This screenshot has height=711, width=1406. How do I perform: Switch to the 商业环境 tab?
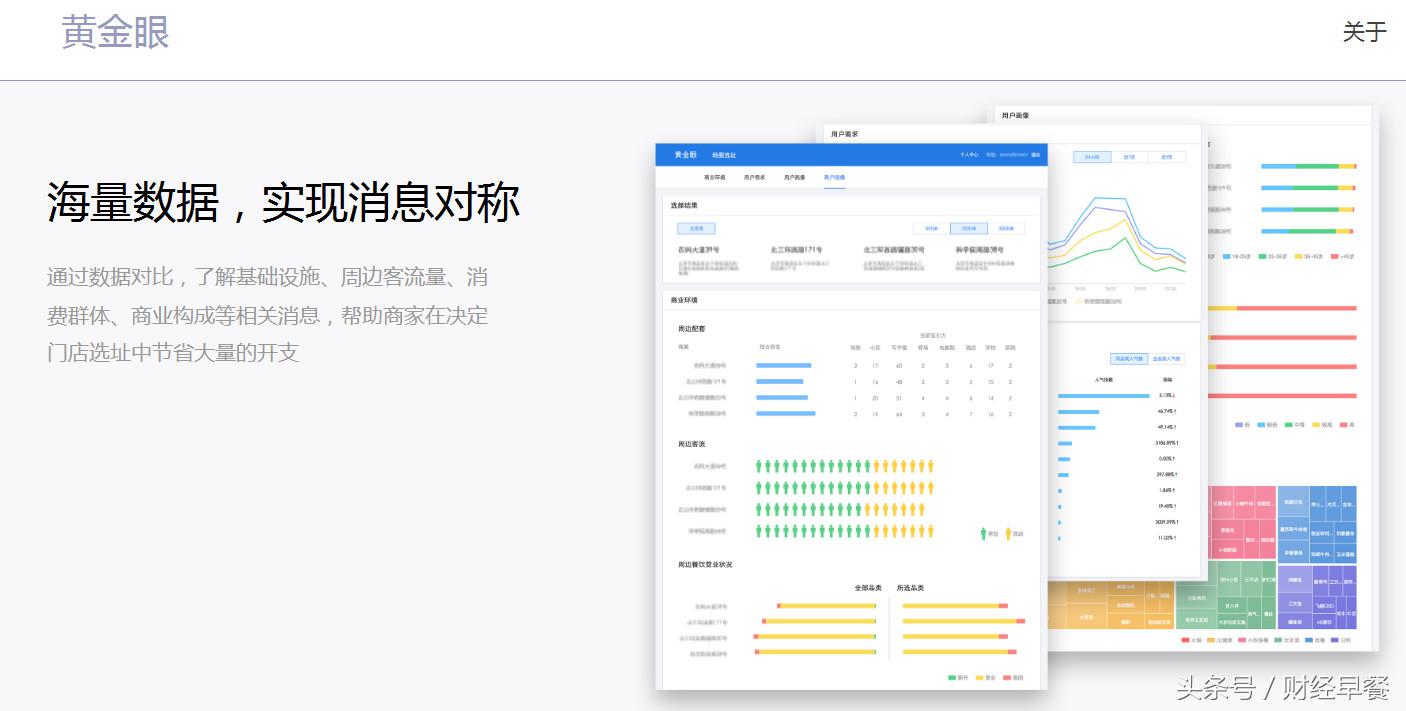click(713, 177)
